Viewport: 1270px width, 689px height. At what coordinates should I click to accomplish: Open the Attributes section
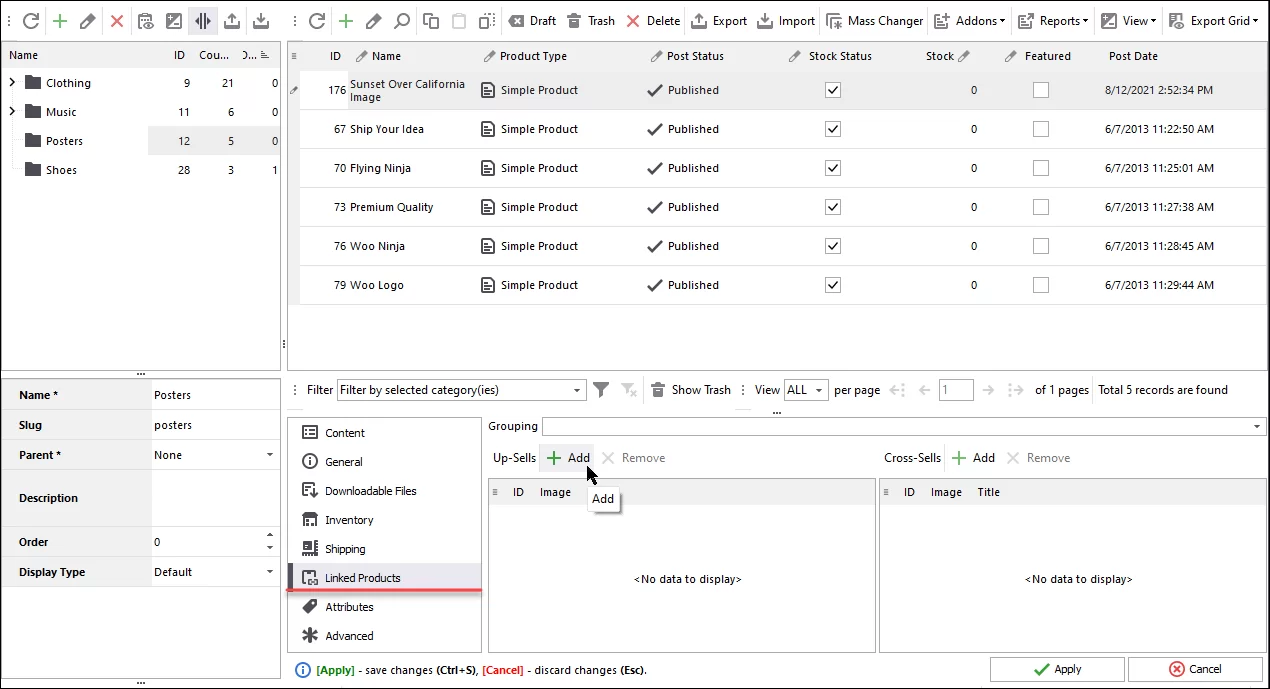point(347,606)
